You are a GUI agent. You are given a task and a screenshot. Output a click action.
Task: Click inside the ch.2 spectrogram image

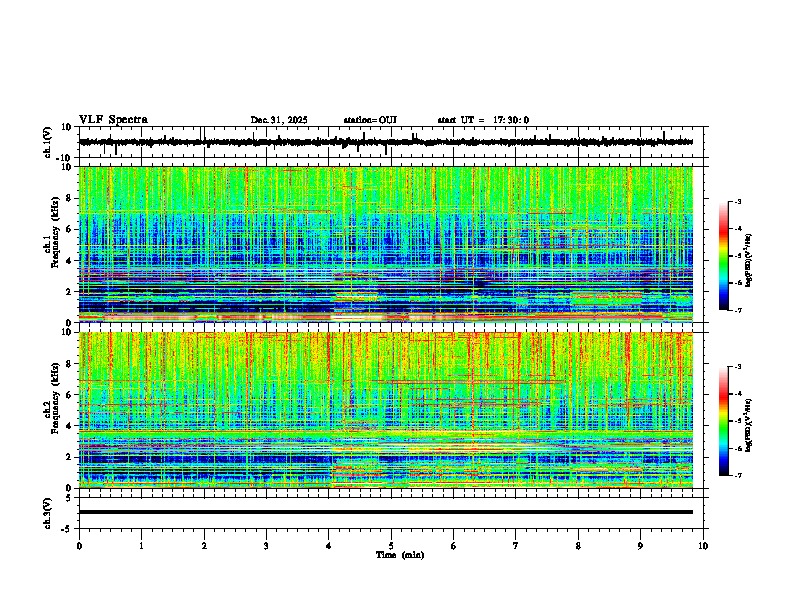click(386, 410)
